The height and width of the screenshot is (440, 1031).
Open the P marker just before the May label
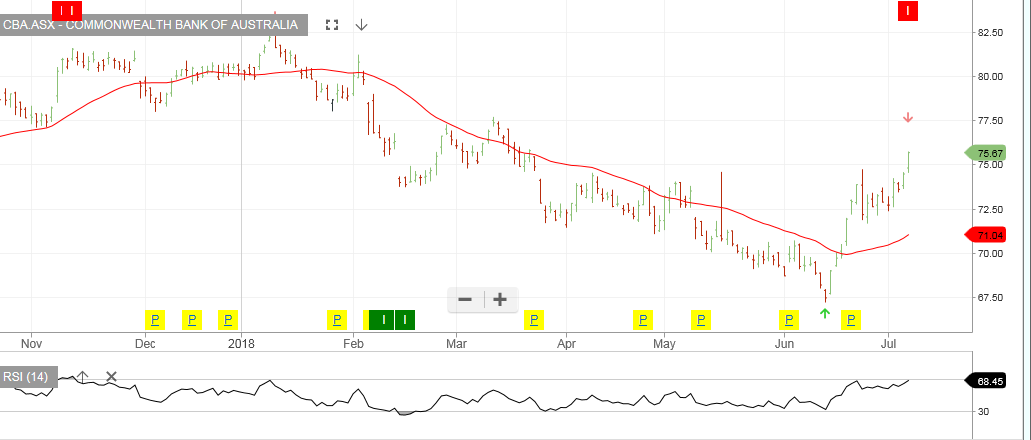coord(642,320)
